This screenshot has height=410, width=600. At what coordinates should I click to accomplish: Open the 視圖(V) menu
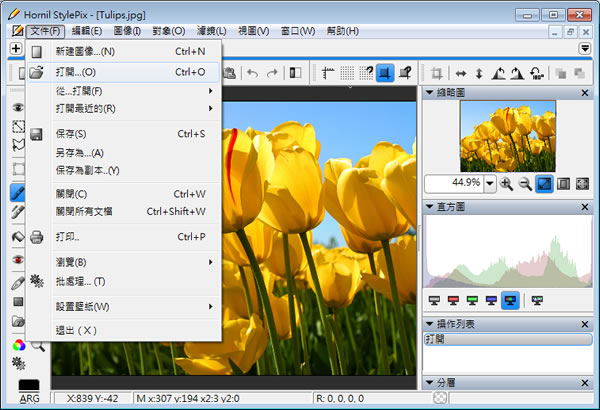click(x=254, y=31)
